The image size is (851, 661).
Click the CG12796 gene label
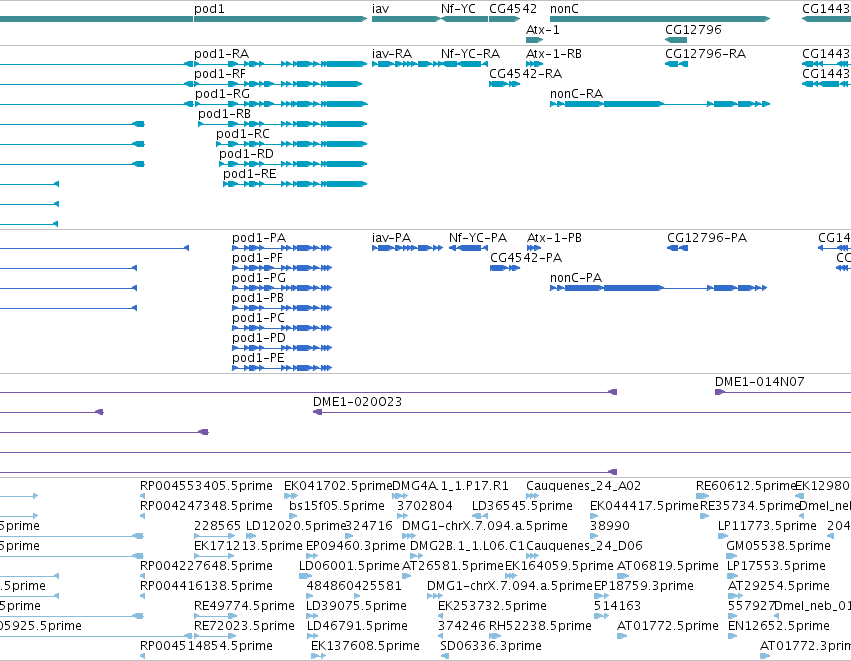(x=693, y=30)
